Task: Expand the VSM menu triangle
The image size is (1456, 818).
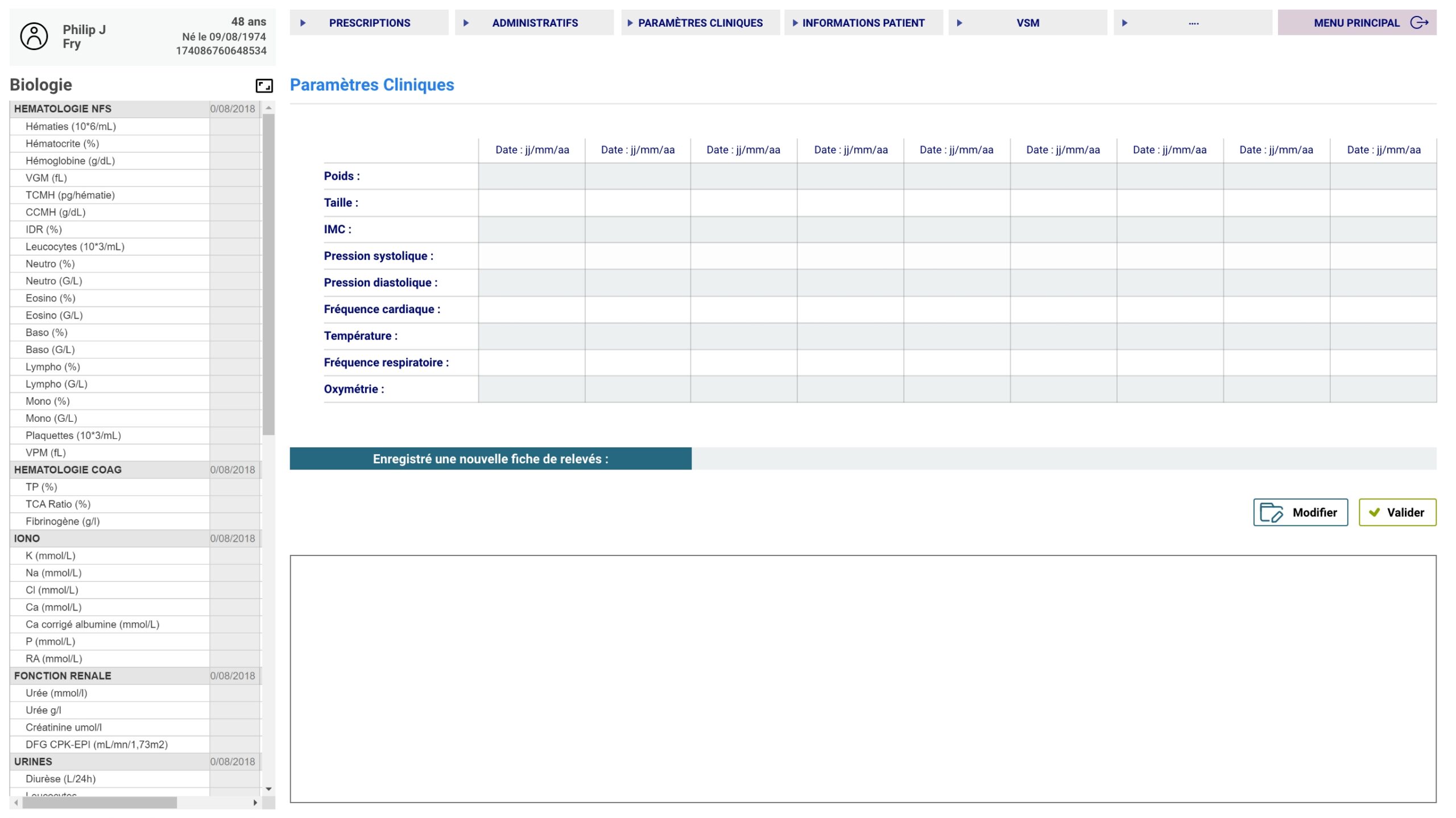Action: click(959, 23)
